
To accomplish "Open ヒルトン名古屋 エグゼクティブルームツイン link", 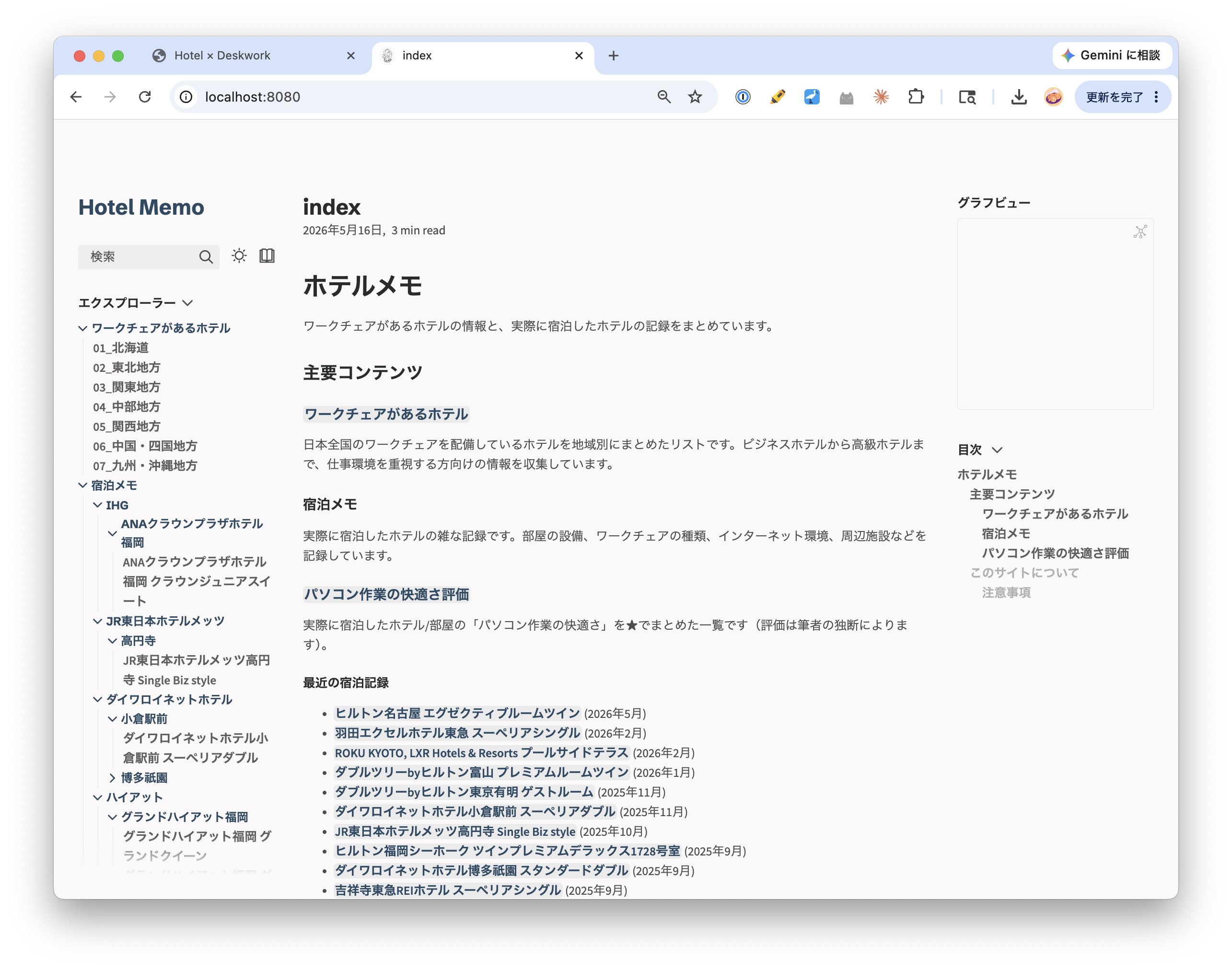I will [457, 713].
